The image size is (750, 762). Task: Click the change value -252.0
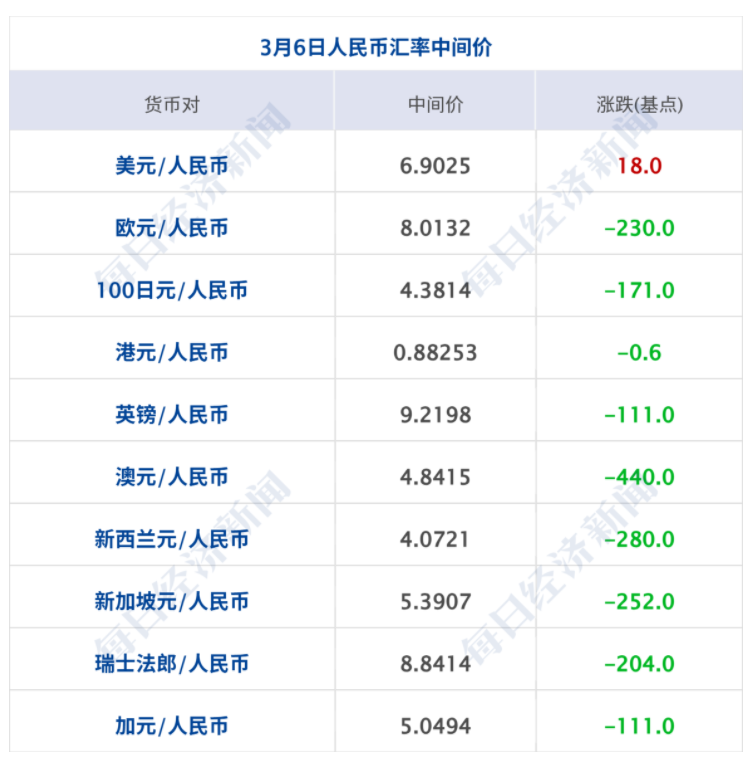640,601
